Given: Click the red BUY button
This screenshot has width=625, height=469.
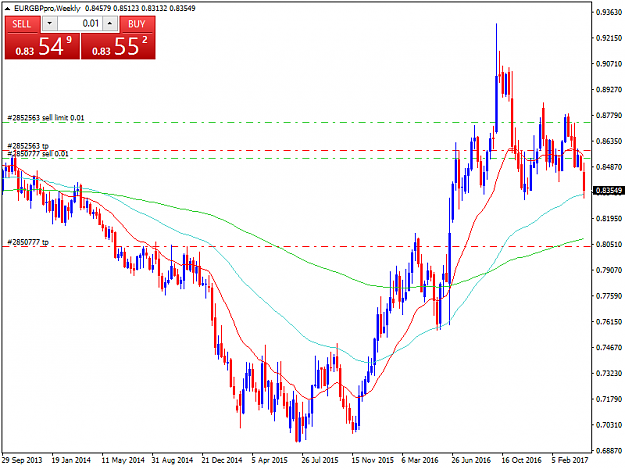Looking at the screenshot, I should [137, 24].
